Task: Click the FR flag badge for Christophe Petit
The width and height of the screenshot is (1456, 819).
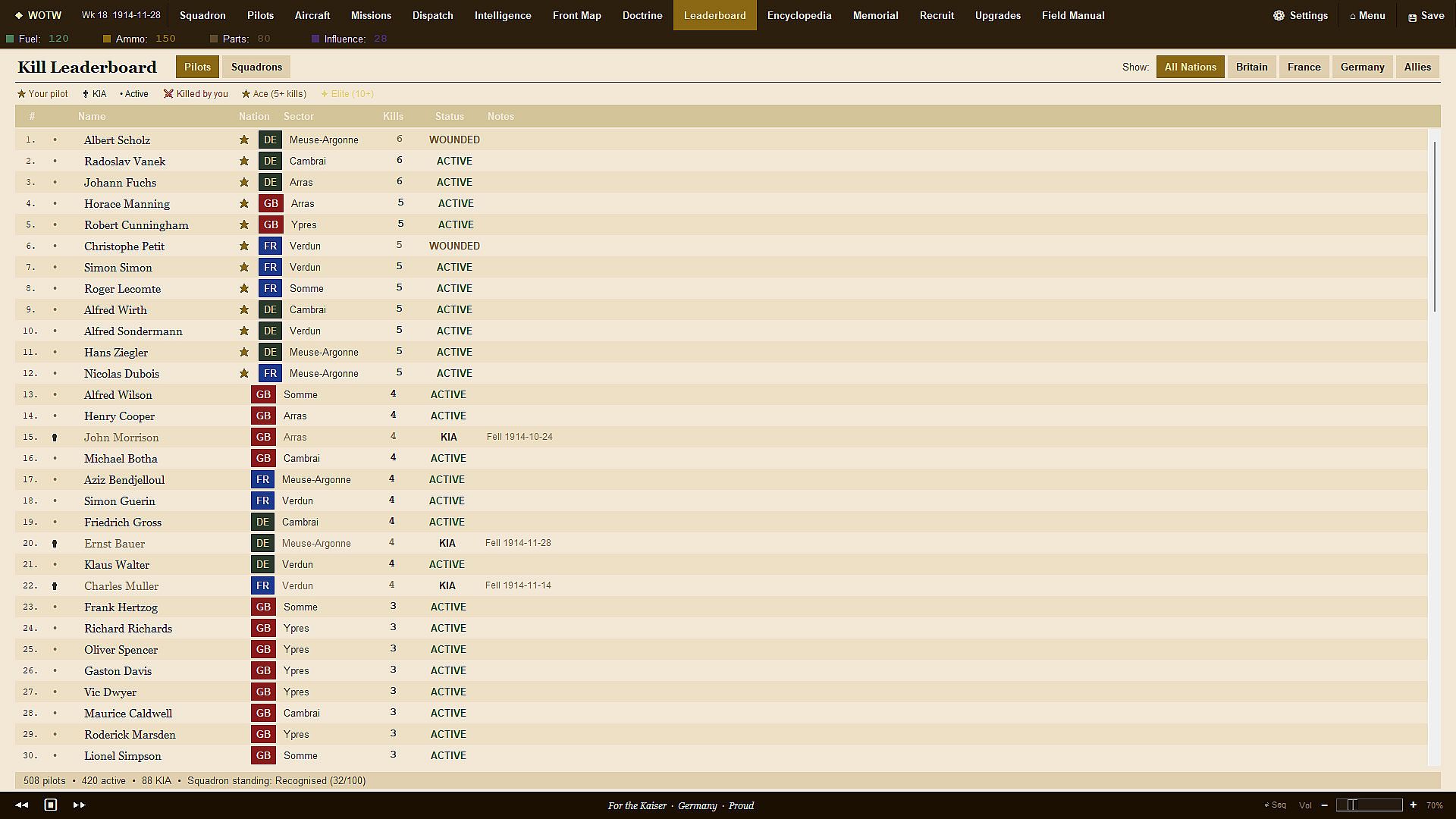Action: click(x=270, y=246)
